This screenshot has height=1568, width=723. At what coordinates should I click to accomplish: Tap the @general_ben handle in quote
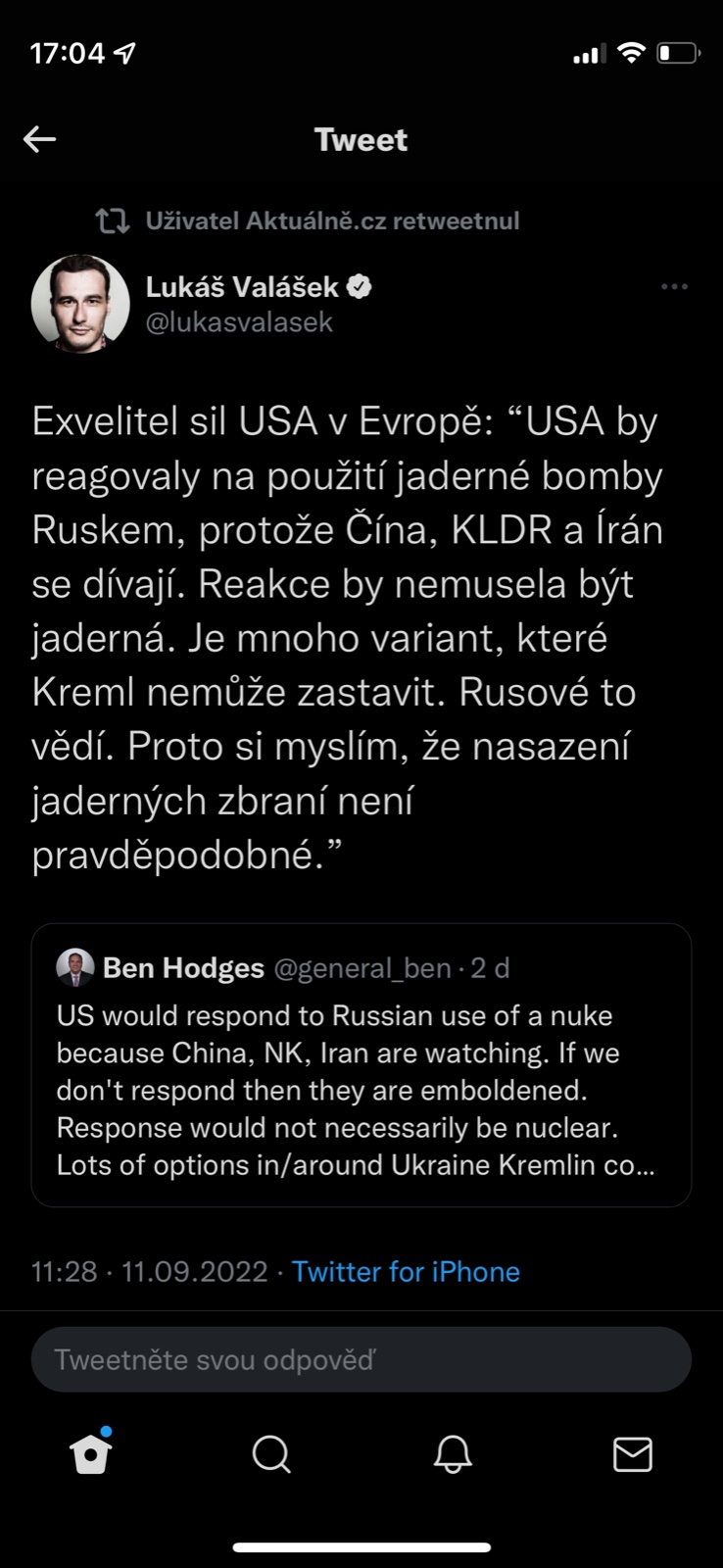tap(361, 968)
